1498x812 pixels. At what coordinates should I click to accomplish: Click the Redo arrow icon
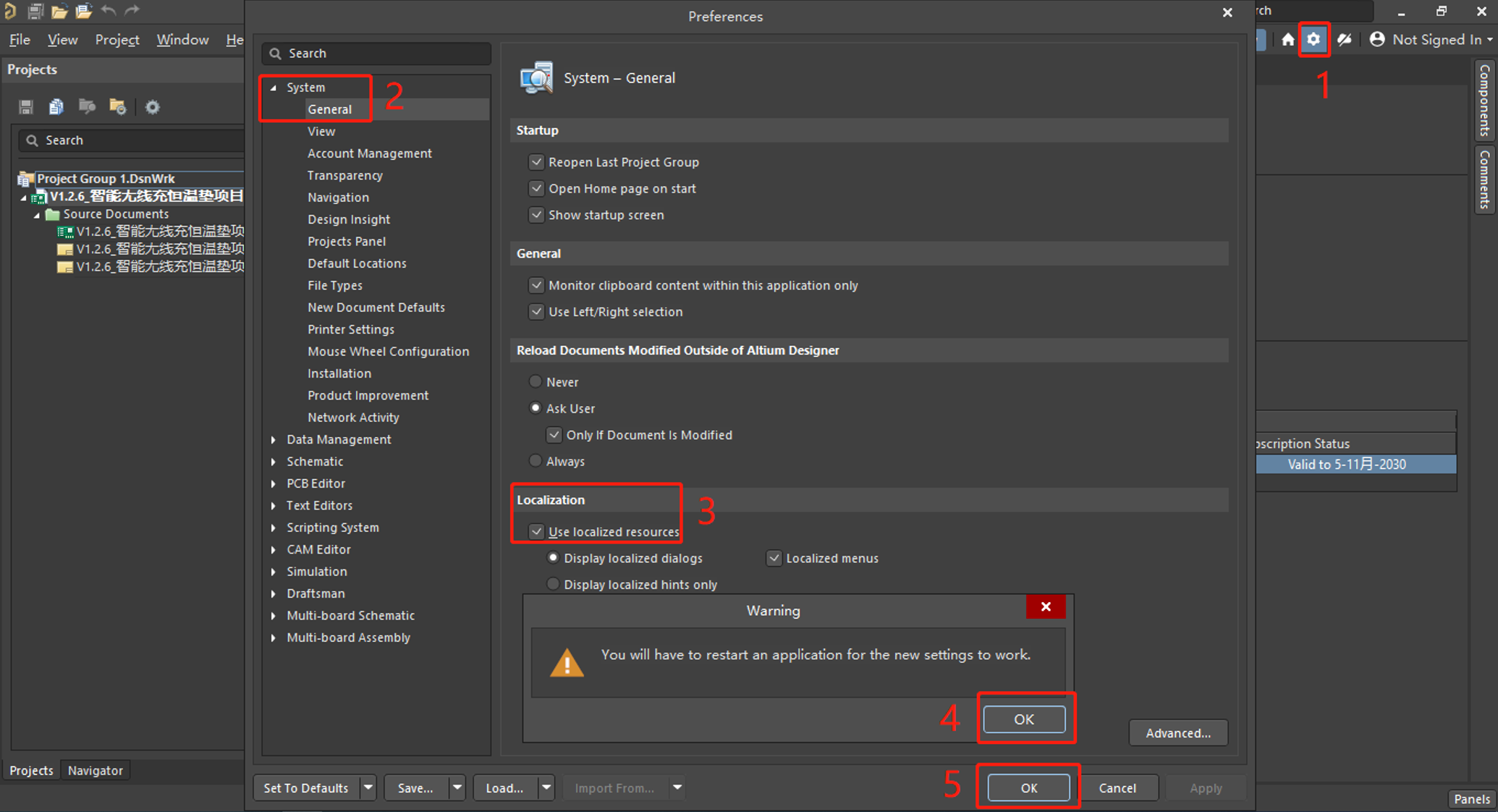(x=132, y=10)
